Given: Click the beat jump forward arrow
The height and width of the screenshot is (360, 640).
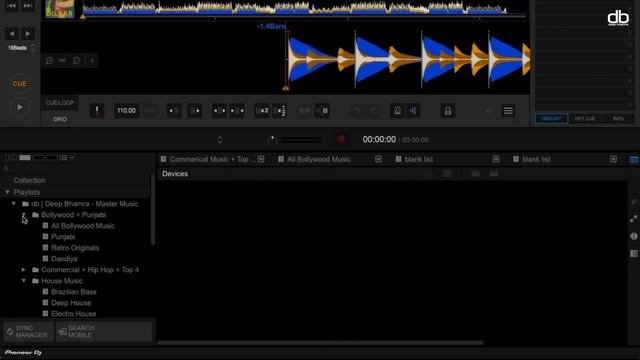Looking at the screenshot, I should 28,34.
